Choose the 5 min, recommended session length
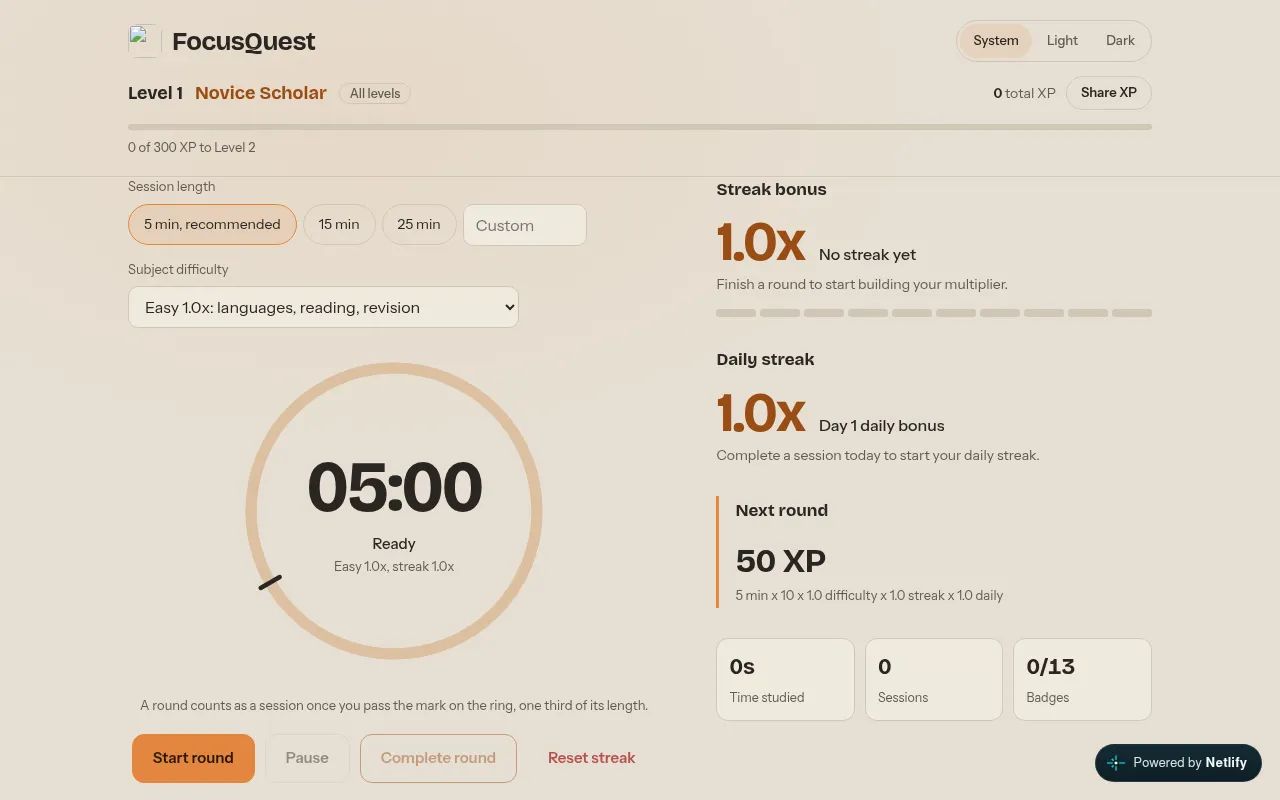Viewport: 1280px width, 800px height. [x=212, y=224]
